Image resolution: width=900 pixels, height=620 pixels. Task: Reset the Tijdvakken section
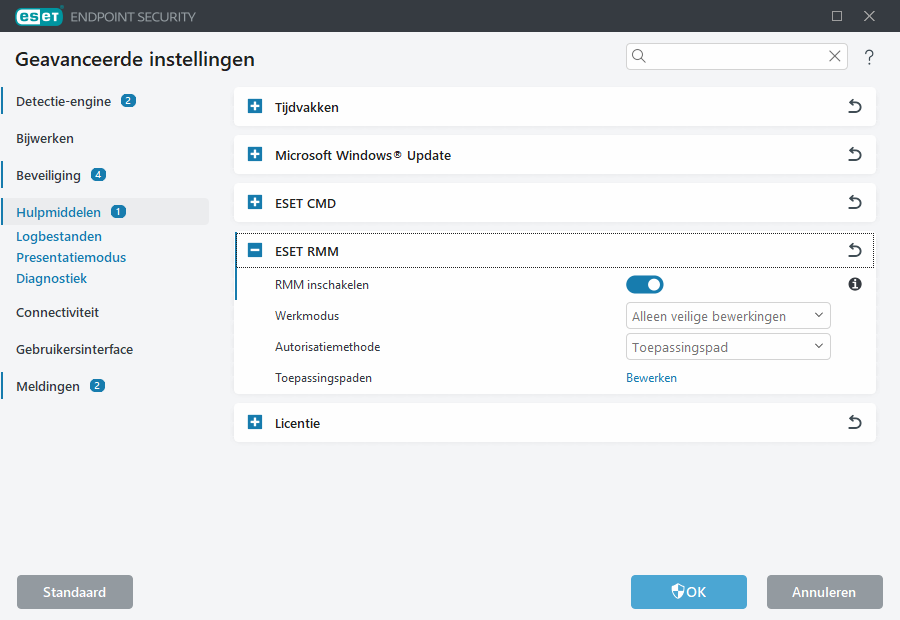click(x=855, y=107)
